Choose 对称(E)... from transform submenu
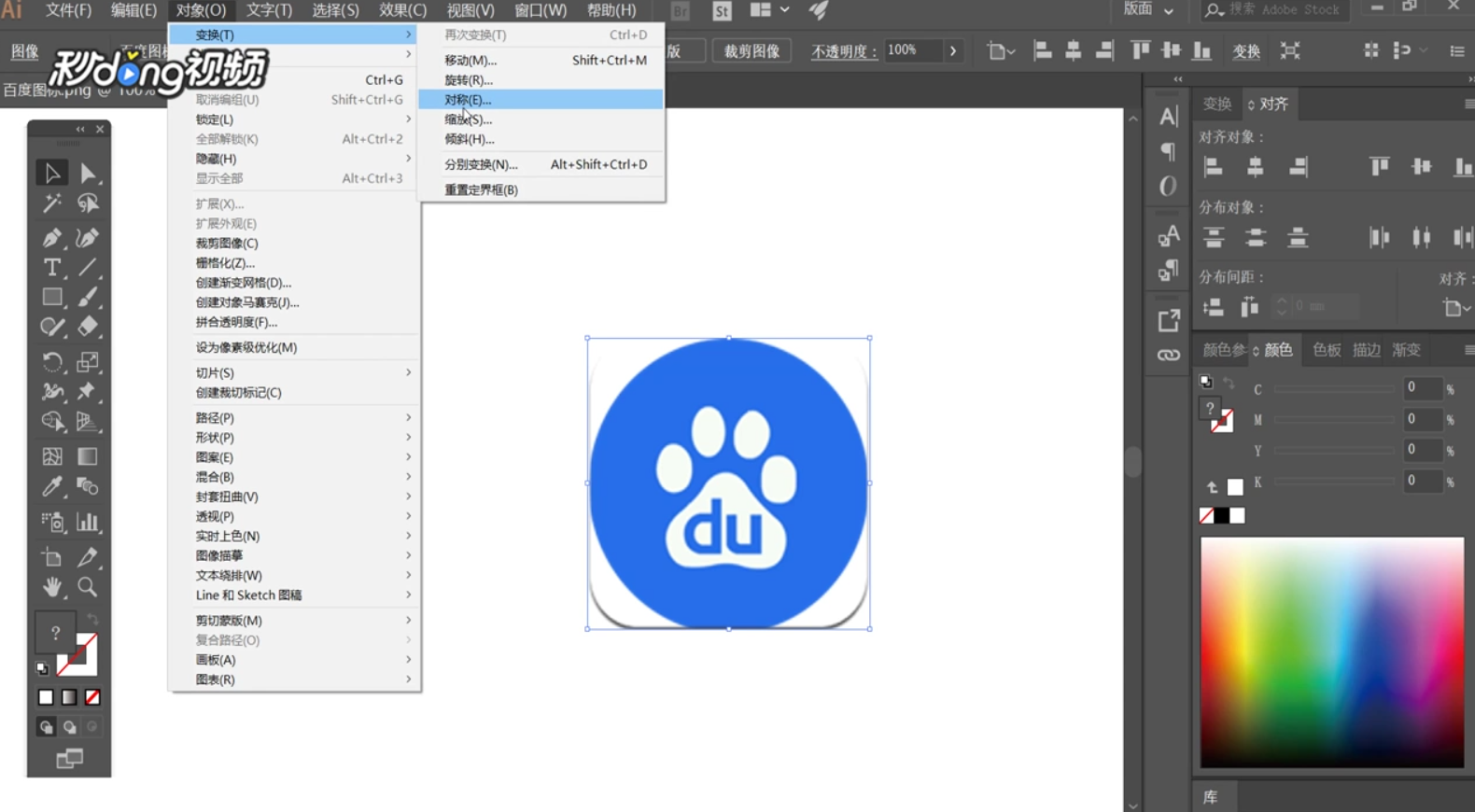 point(541,99)
